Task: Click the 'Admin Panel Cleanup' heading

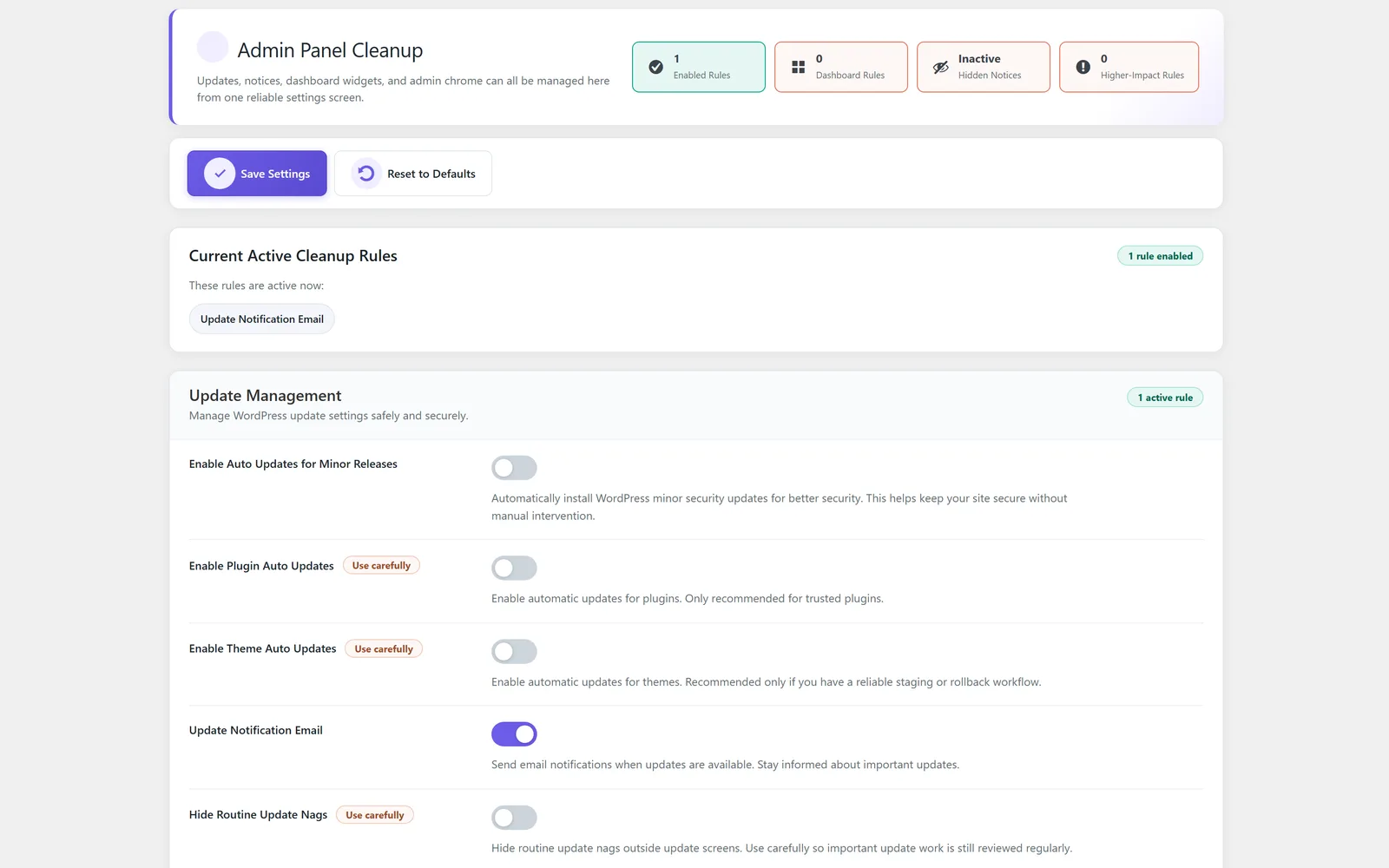Action: (x=330, y=50)
